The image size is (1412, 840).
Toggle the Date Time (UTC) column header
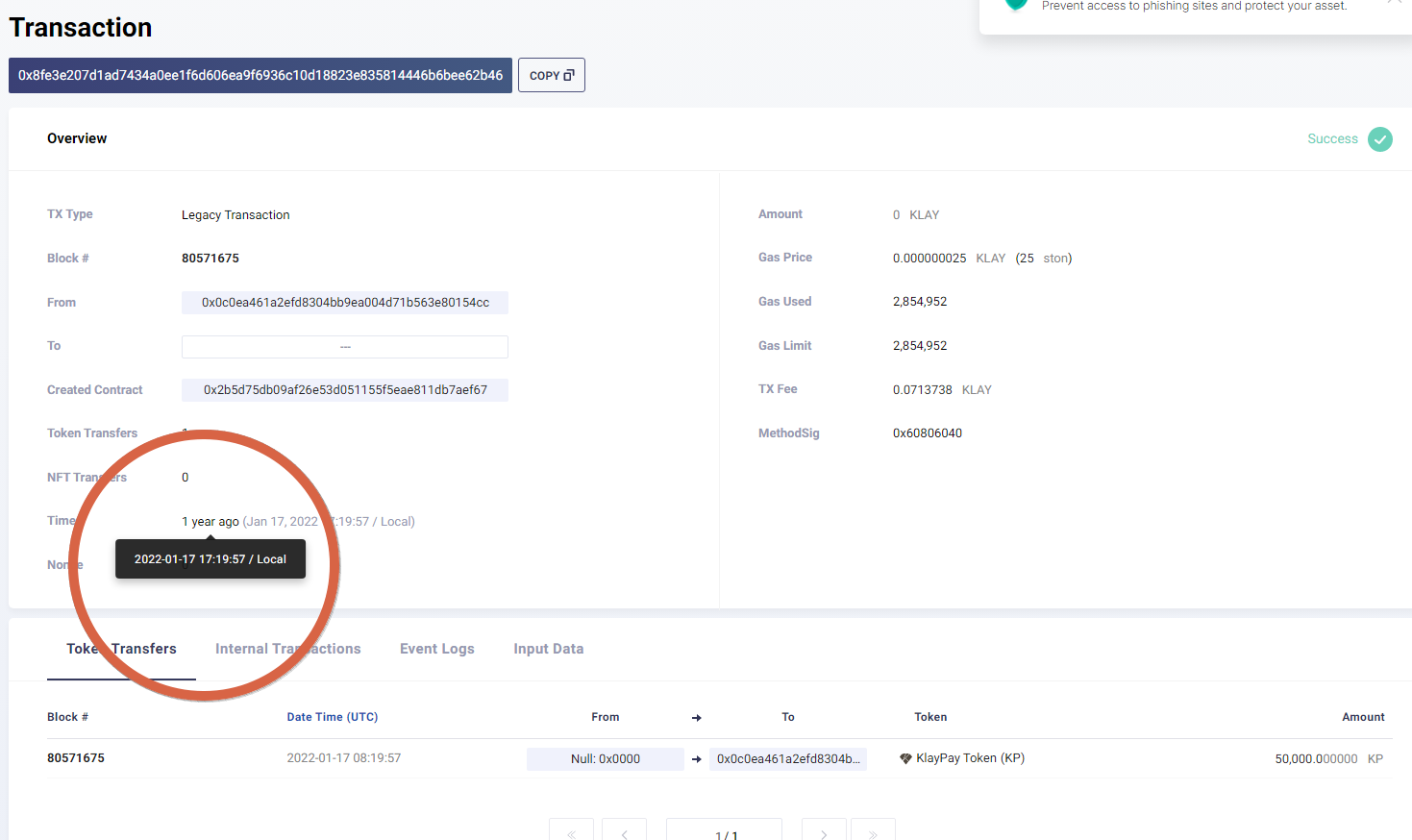pyautogui.click(x=332, y=717)
